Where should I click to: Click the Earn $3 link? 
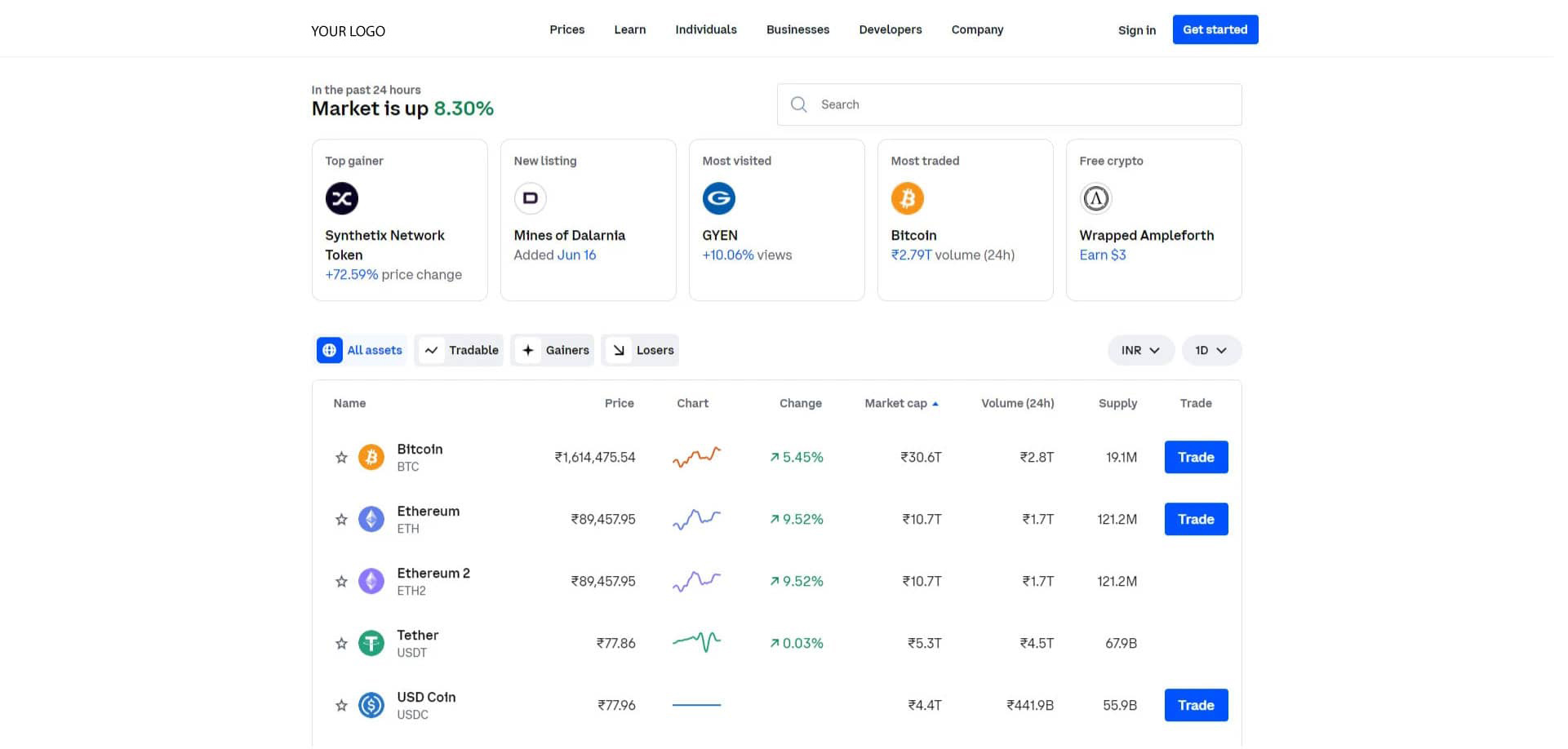coord(1102,255)
